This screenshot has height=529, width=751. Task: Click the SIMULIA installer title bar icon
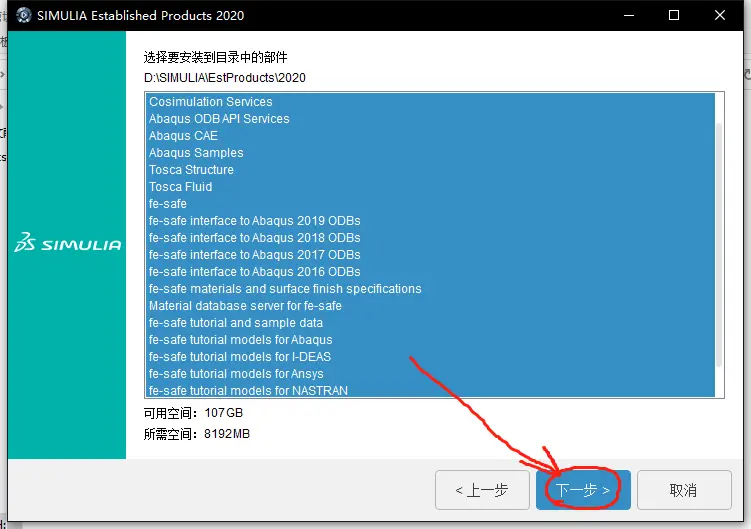[x=23, y=15]
